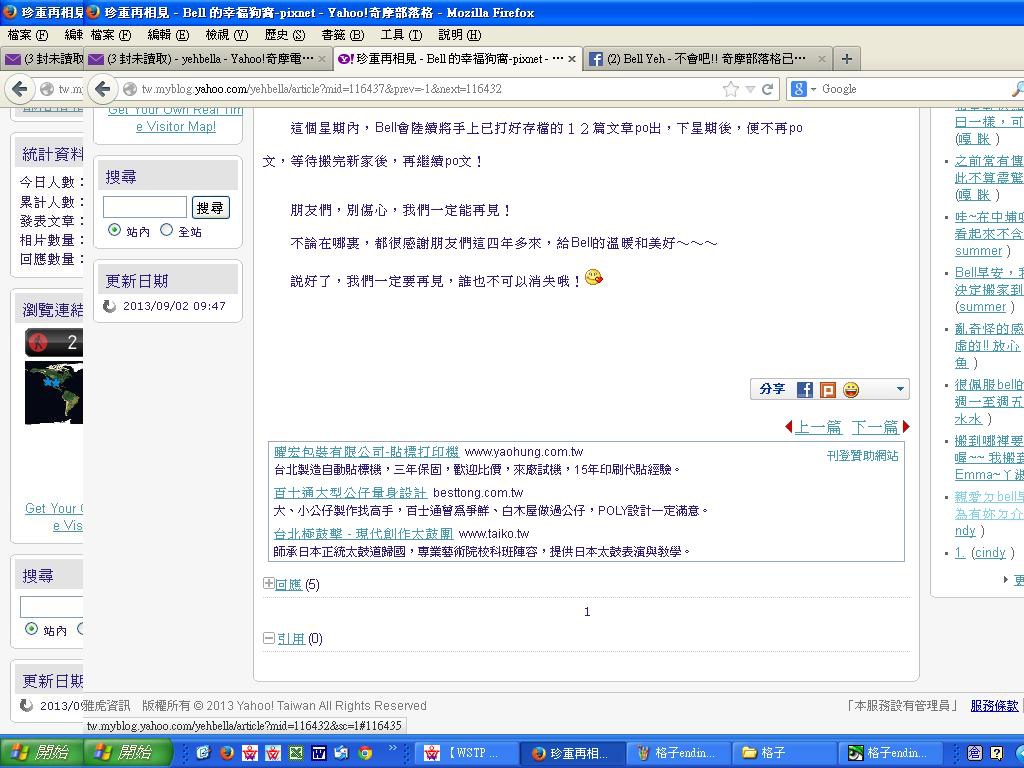The height and width of the screenshot is (768, 1024).
Task: Click the Word quick launch icon
Action: [319, 753]
